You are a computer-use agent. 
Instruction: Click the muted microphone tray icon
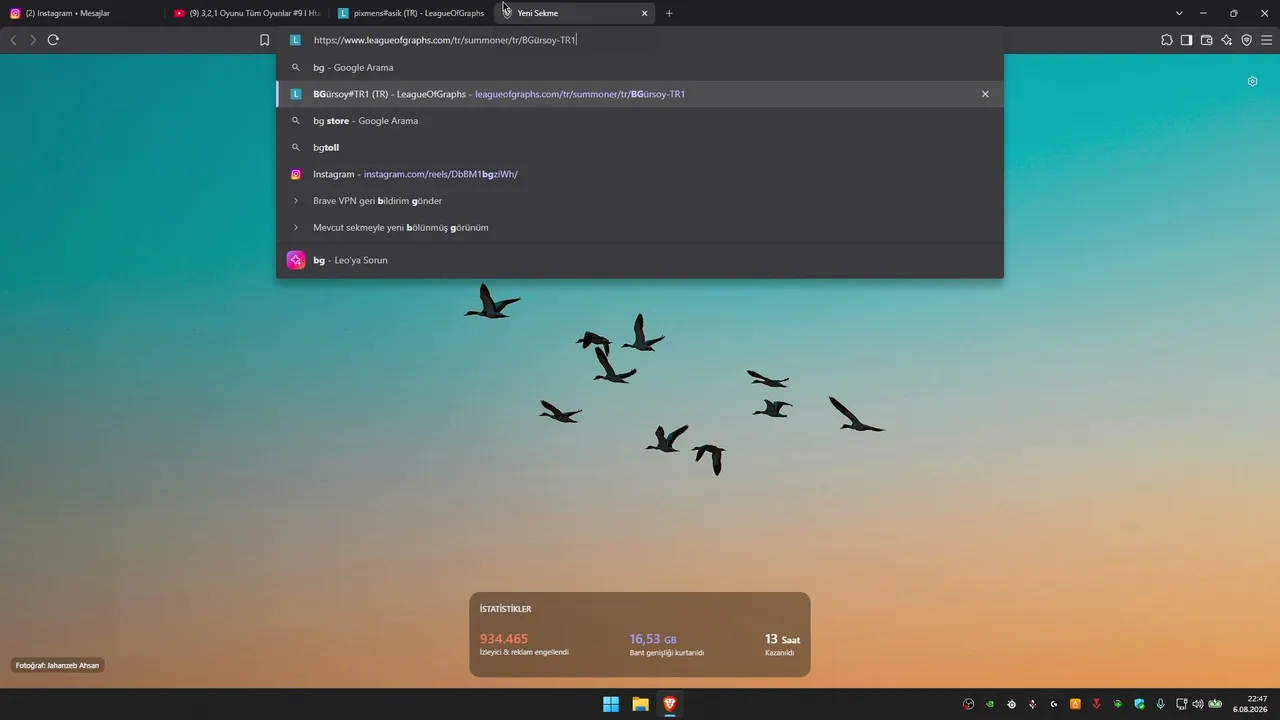[1032, 704]
